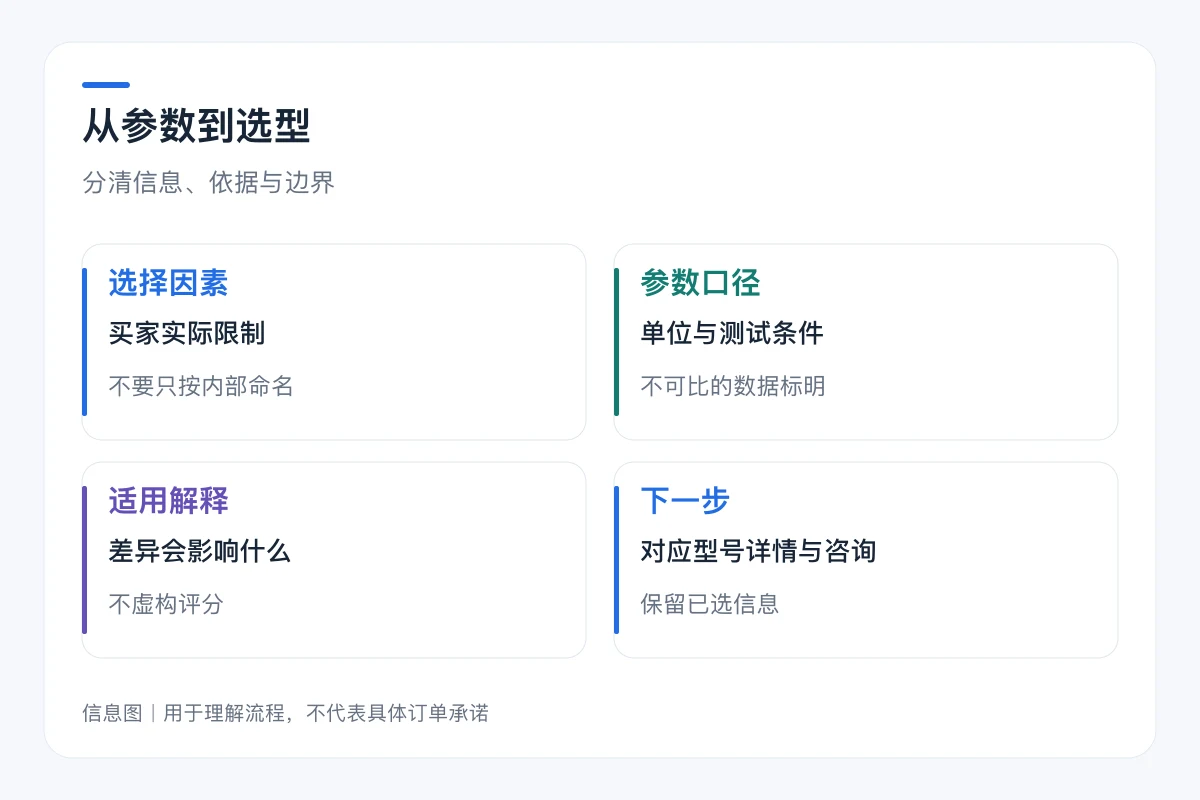1200x800 pixels.
Task: Click the text 单位与测试条件
Action: point(732,333)
